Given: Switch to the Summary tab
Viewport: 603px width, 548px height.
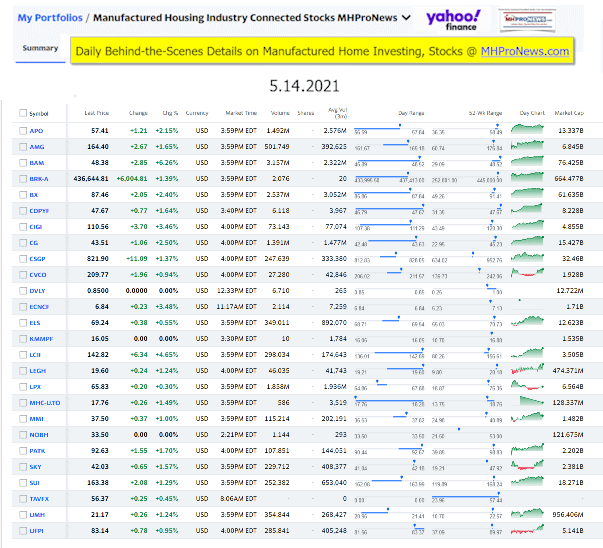Looking at the screenshot, I should click(41, 48).
